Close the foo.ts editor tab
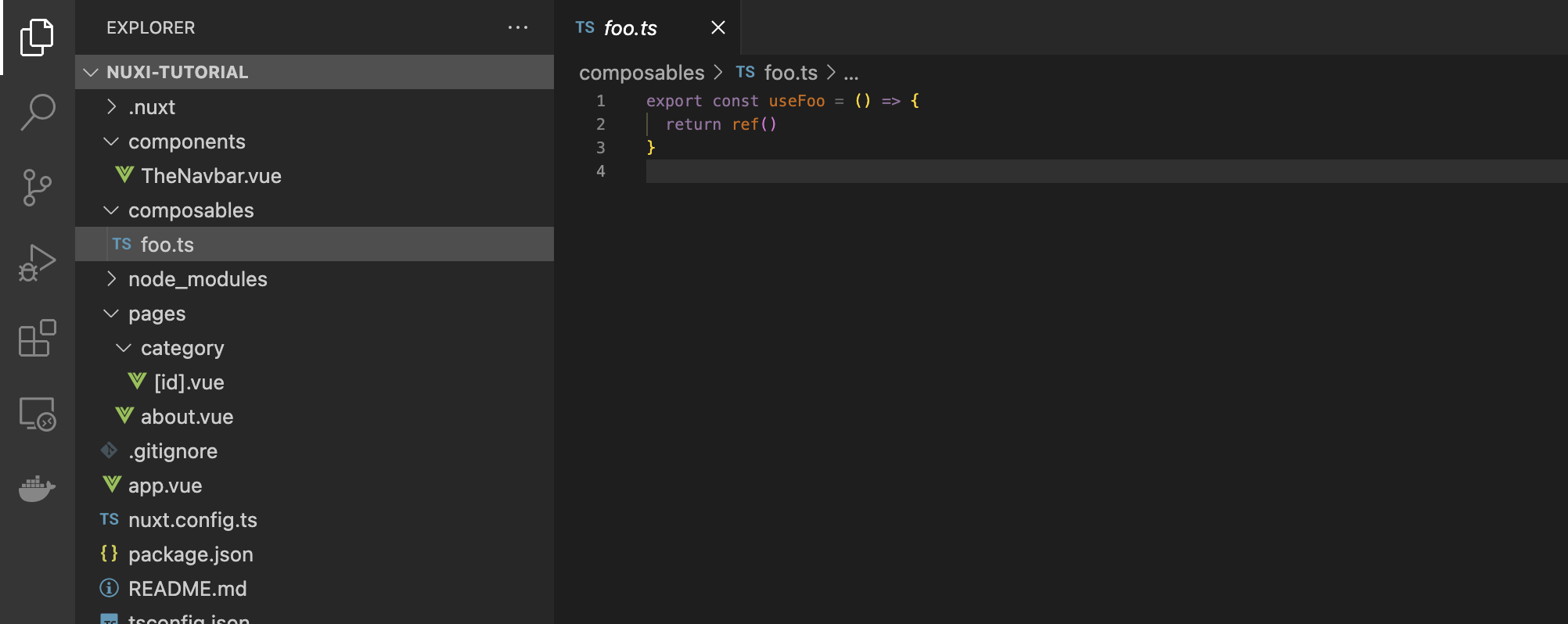This screenshot has width=1568, height=624. pyautogui.click(x=717, y=28)
